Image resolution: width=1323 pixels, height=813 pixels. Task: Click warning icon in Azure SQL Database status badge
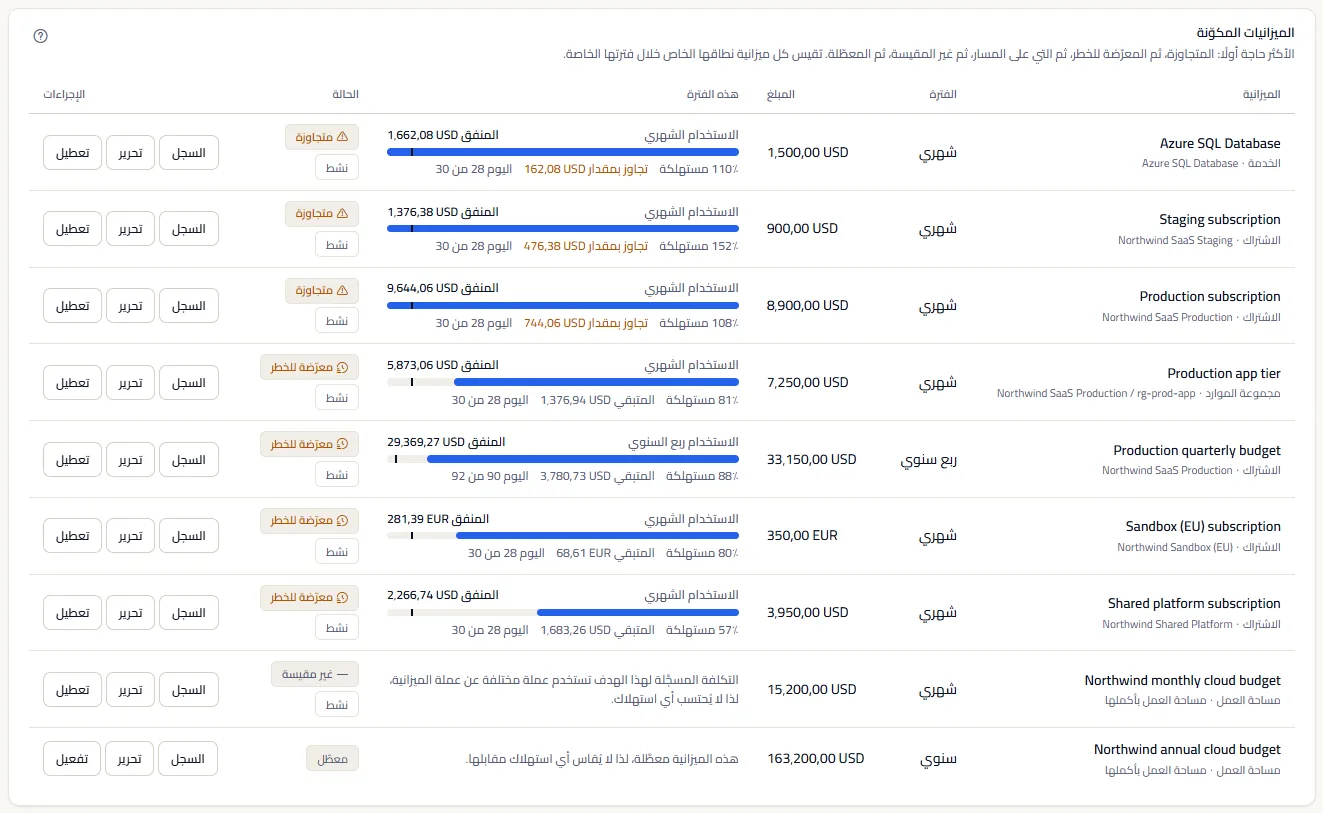(342, 136)
